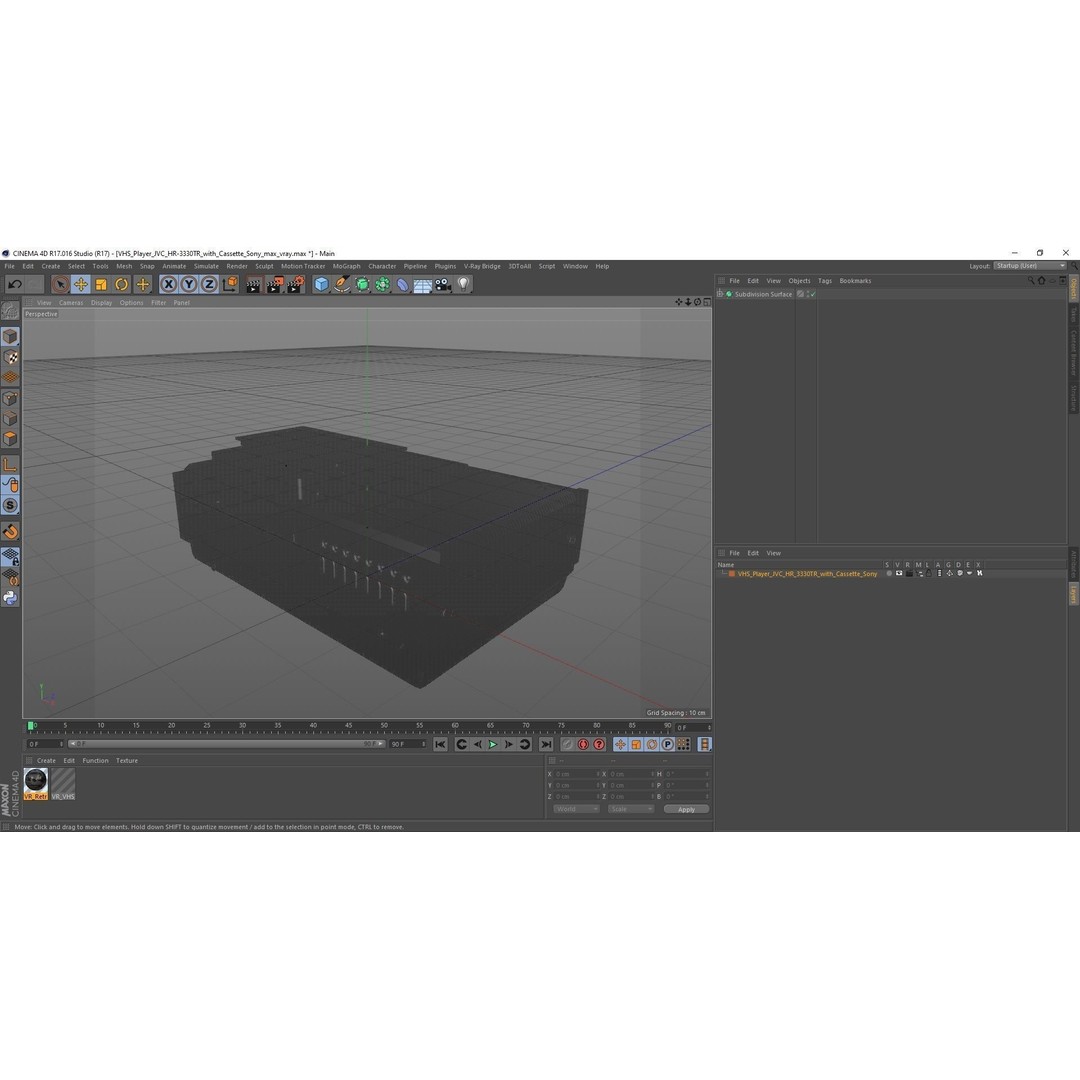Click Make Editable icon in left sidebar
The height and width of the screenshot is (1080, 1080).
point(10,311)
